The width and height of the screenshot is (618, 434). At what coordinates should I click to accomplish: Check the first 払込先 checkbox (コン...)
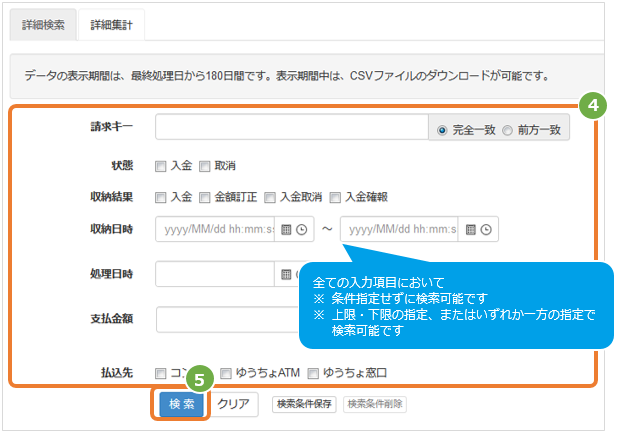160,373
